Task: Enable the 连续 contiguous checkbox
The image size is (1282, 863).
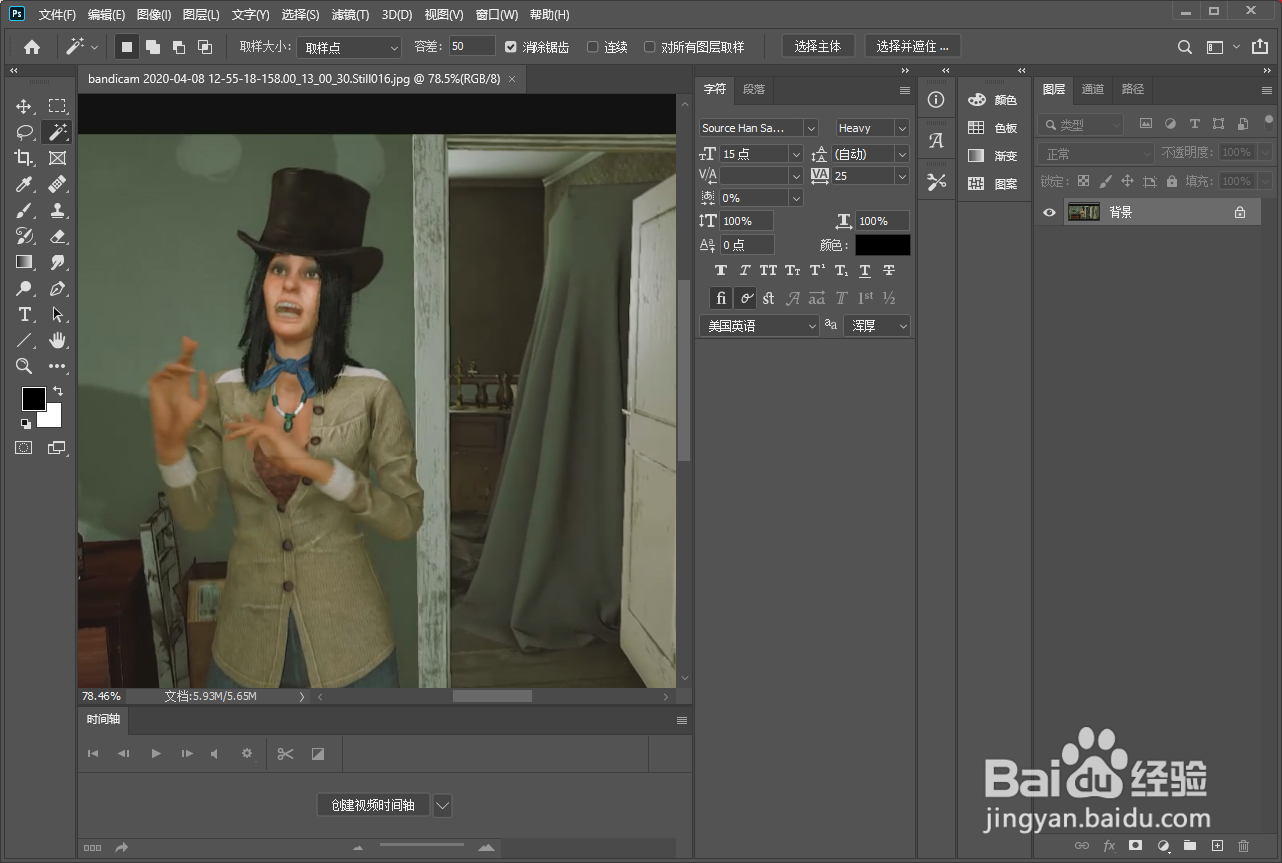Action: [x=592, y=47]
